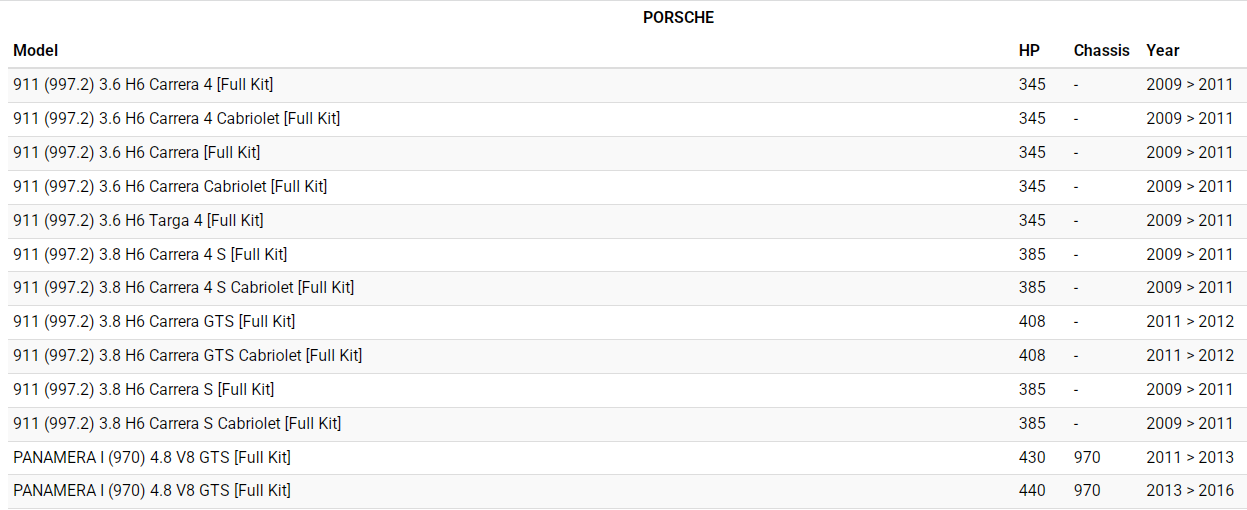Image resolution: width=1247 pixels, height=510 pixels.
Task: Click the Model column header
Action: pos(36,50)
